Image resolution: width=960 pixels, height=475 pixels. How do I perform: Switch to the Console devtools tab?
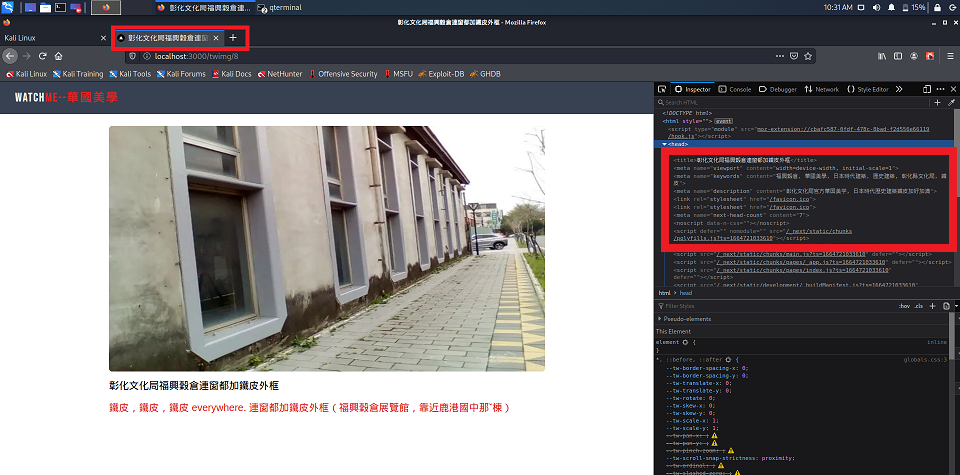(x=735, y=89)
